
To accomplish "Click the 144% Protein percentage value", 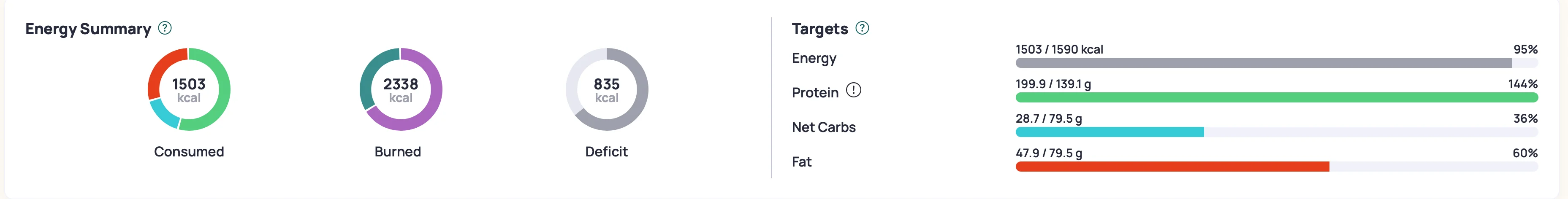I will click(x=1523, y=84).
